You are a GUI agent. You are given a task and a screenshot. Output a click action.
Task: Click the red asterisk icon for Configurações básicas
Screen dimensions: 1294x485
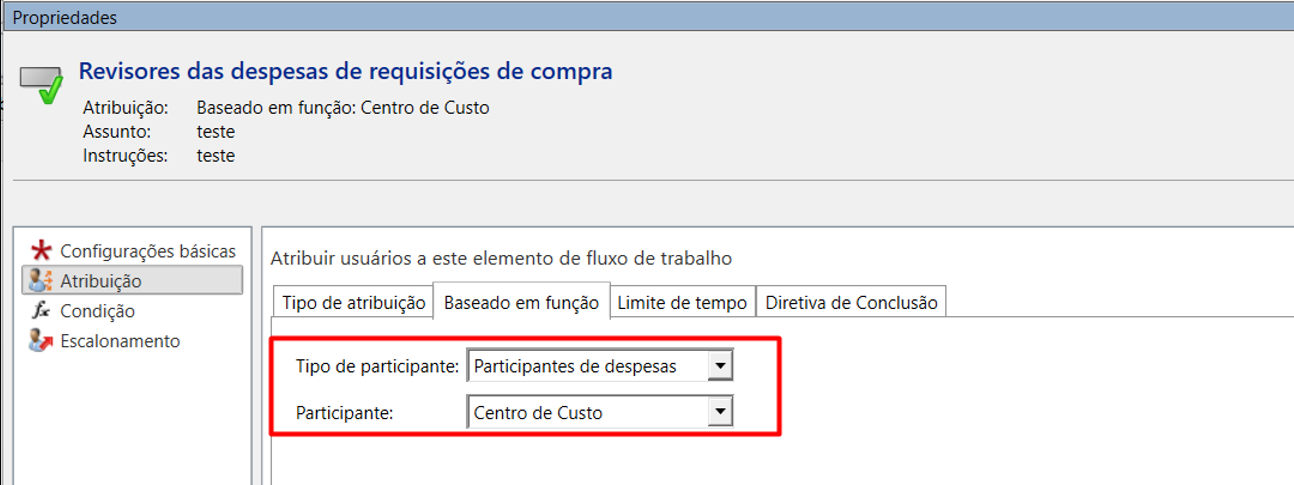(x=41, y=250)
